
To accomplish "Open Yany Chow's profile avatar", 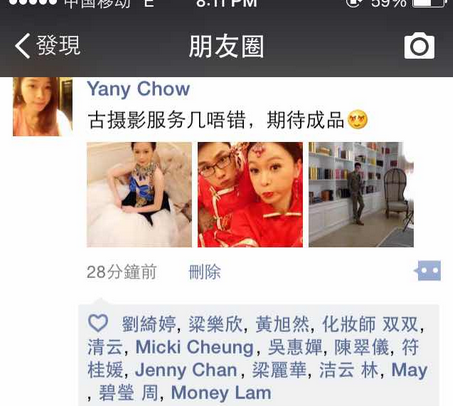I will click(x=43, y=107).
